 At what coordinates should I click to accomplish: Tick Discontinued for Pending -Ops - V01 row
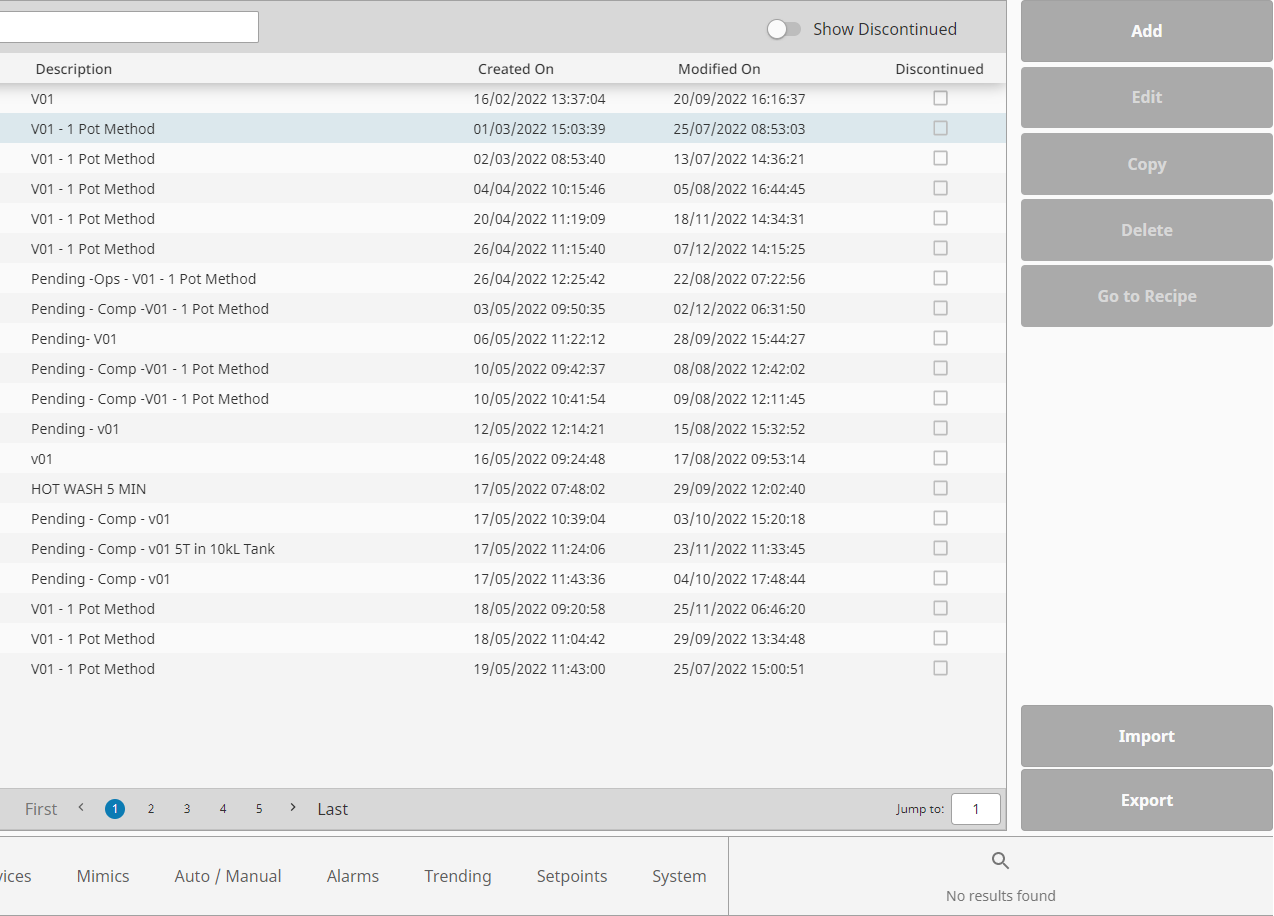pos(940,278)
